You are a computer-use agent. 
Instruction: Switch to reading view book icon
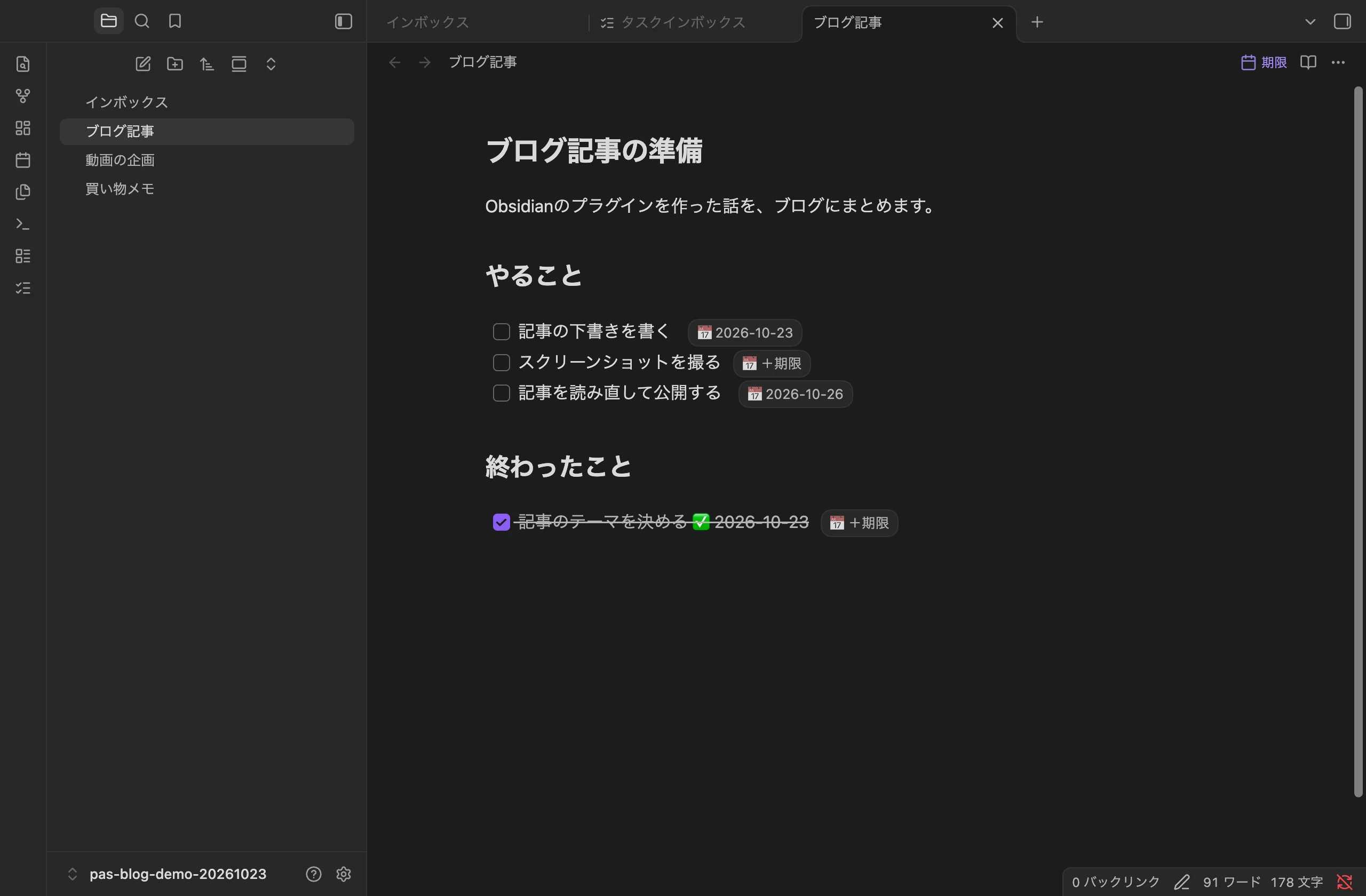[1308, 62]
